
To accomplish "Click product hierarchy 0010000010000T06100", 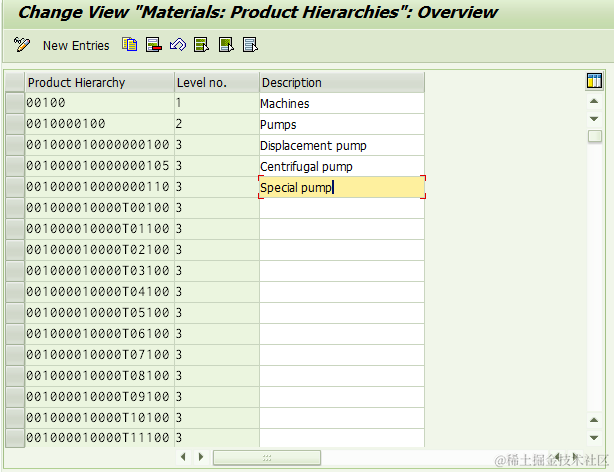I will click(x=99, y=334).
